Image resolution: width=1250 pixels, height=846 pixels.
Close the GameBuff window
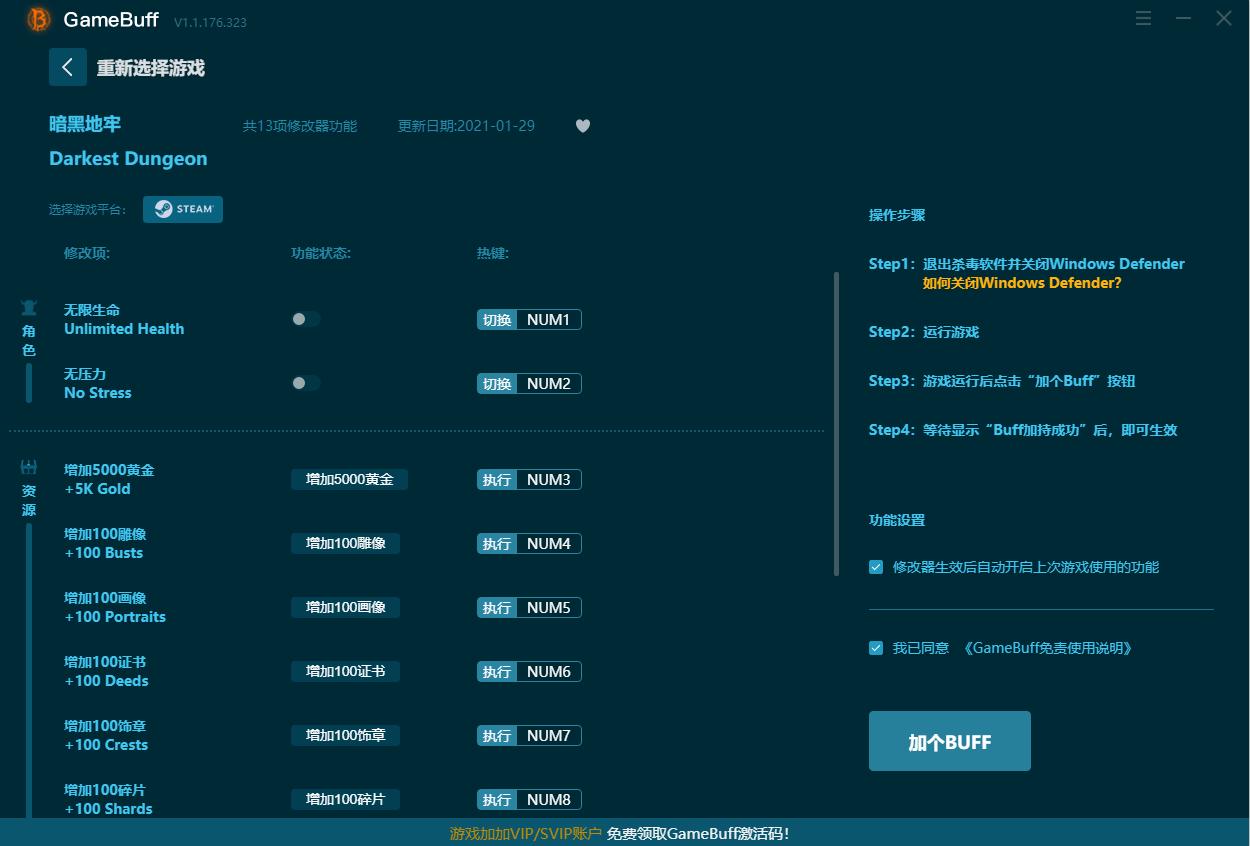pos(1224,18)
